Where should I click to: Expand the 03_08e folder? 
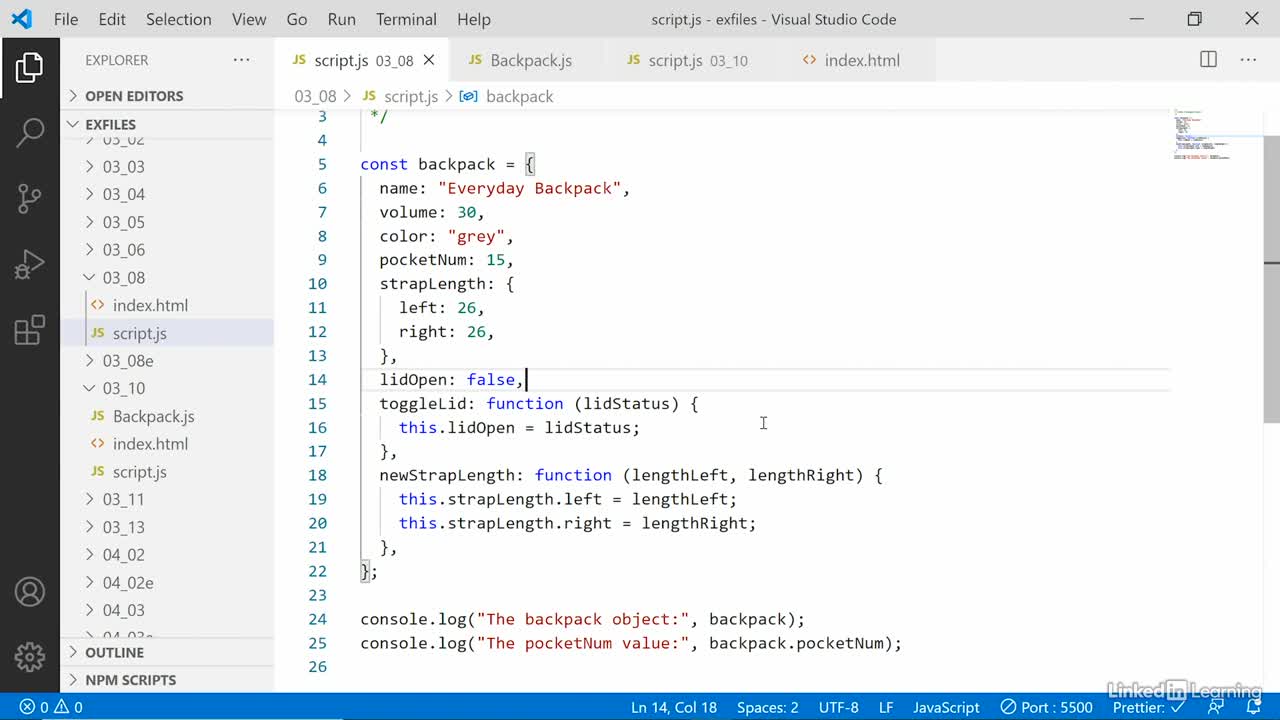tap(128, 360)
